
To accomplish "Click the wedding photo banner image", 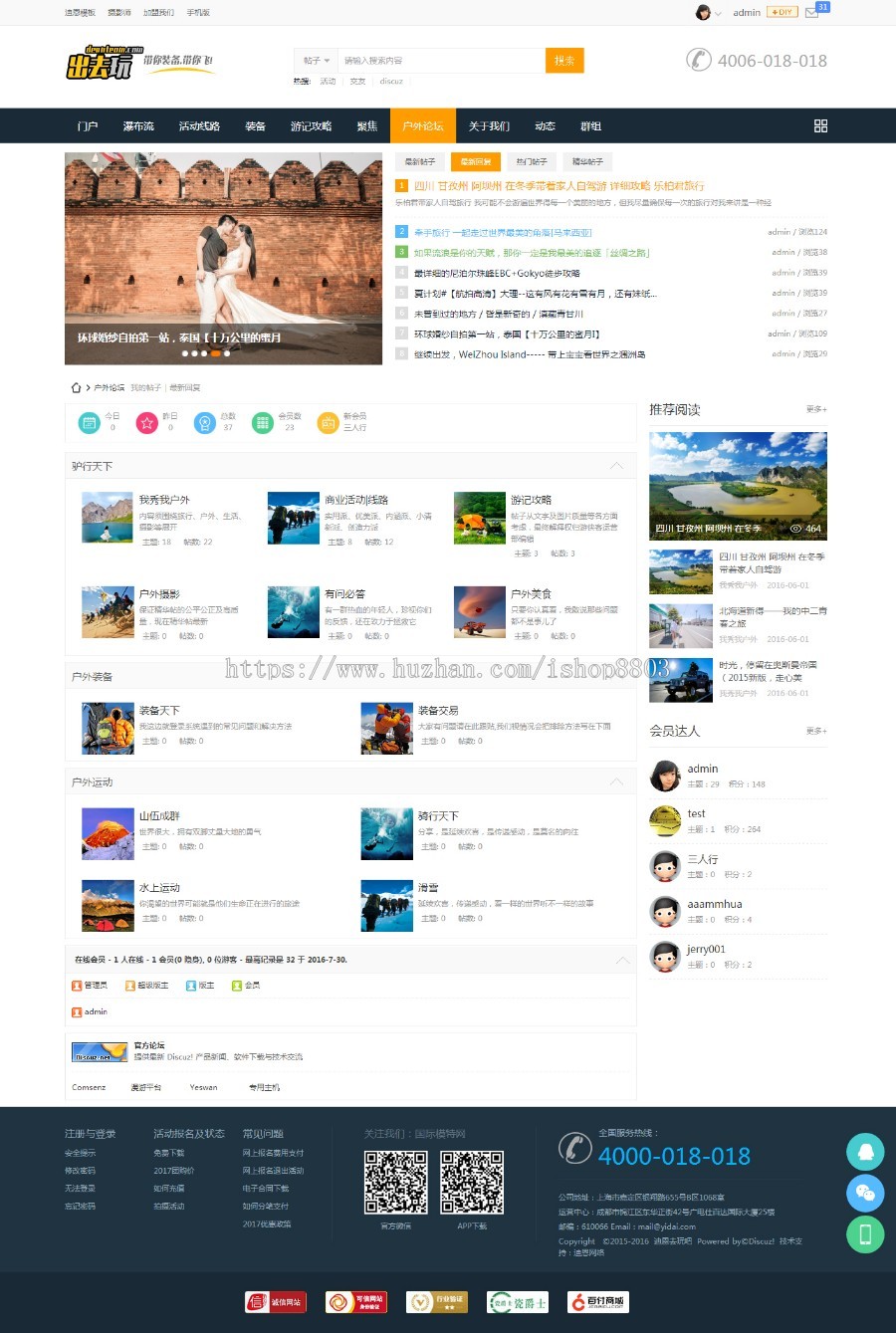I will coord(223,258).
